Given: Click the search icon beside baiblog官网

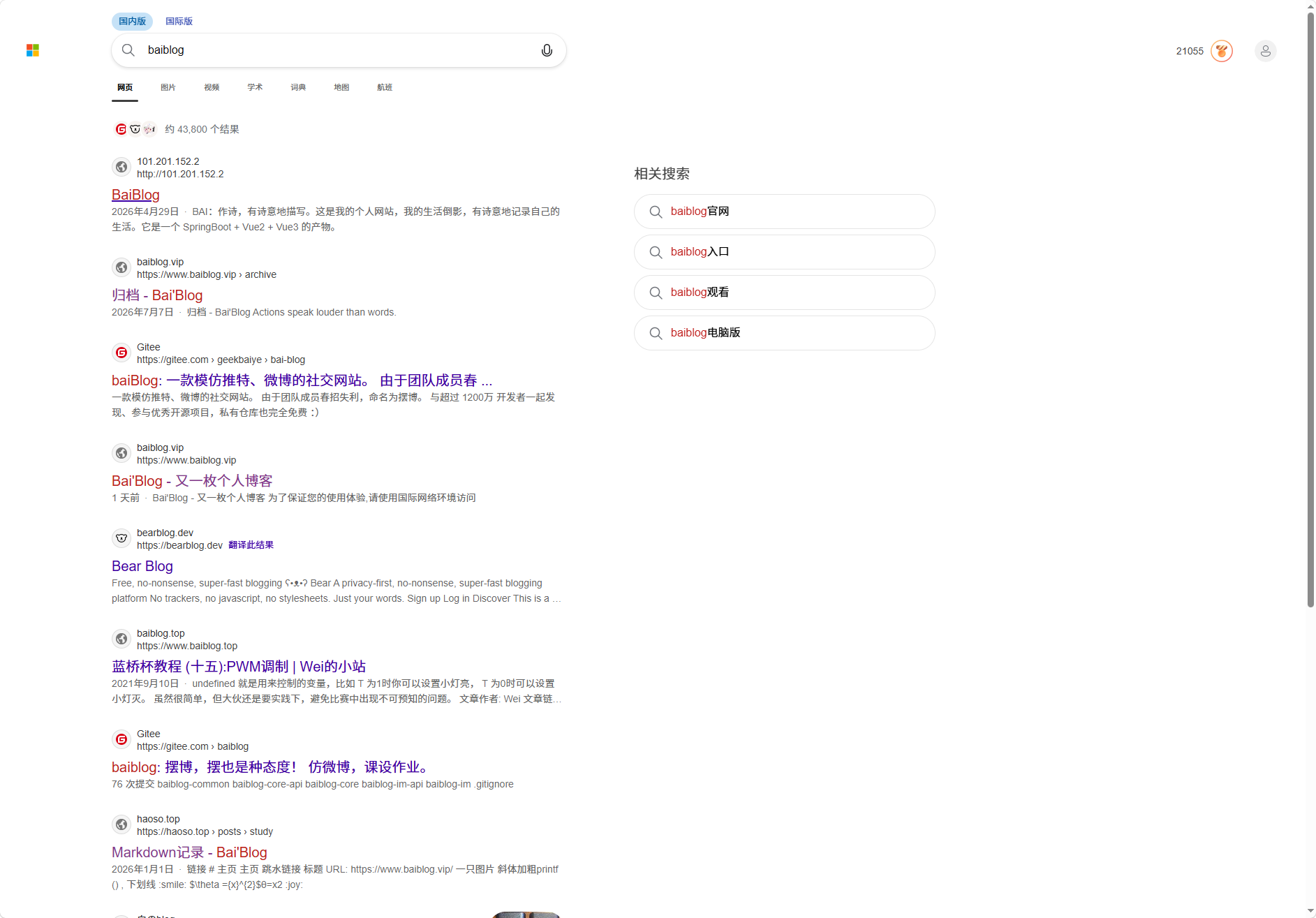Looking at the screenshot, I should point(656,212).
